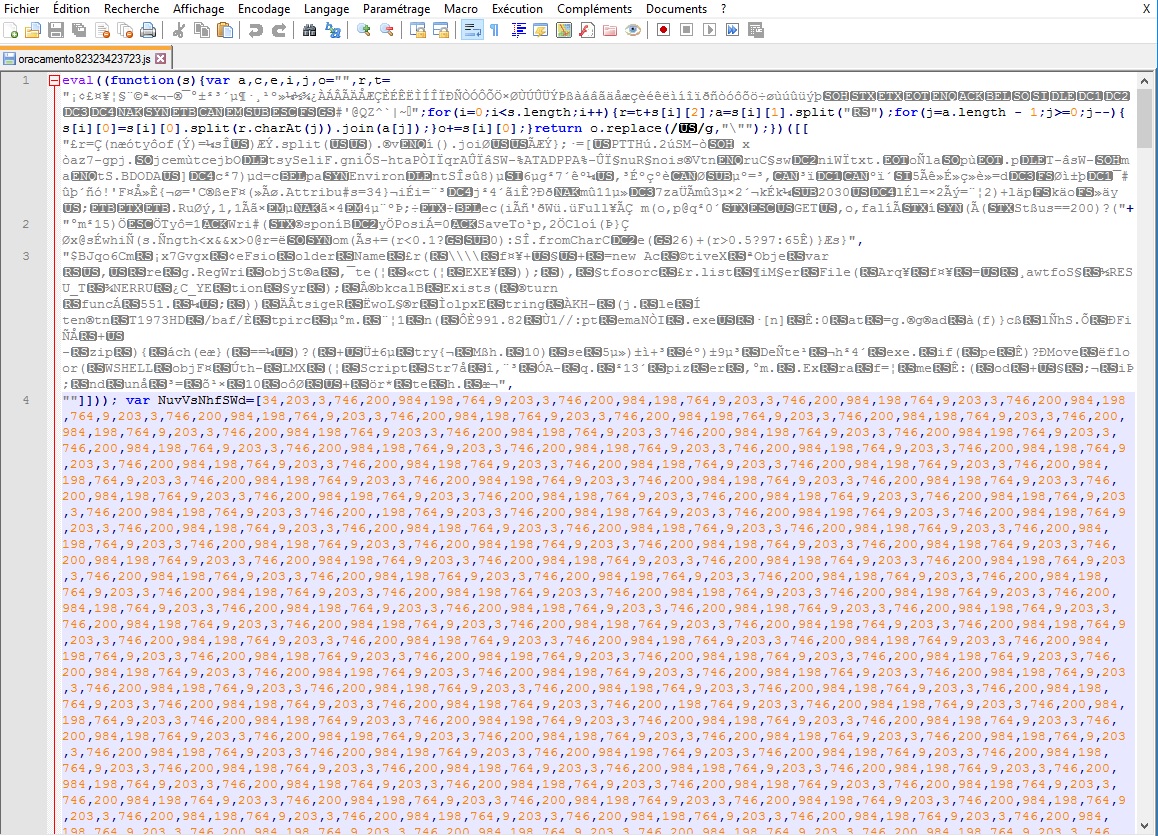Save the current file using toolbar icon
Image resolution: width=1158 pixels, height=836 pixels.
pos(56,30)
